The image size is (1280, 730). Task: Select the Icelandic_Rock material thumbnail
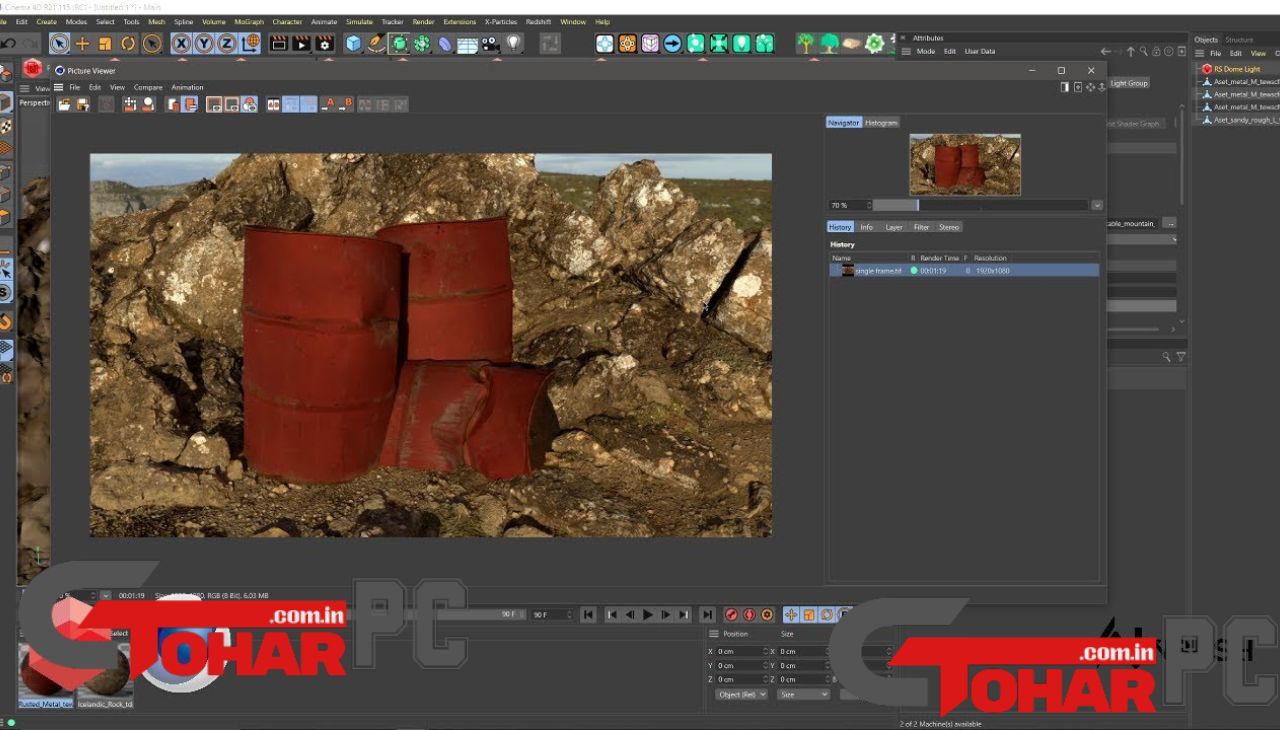pos(105,675)
